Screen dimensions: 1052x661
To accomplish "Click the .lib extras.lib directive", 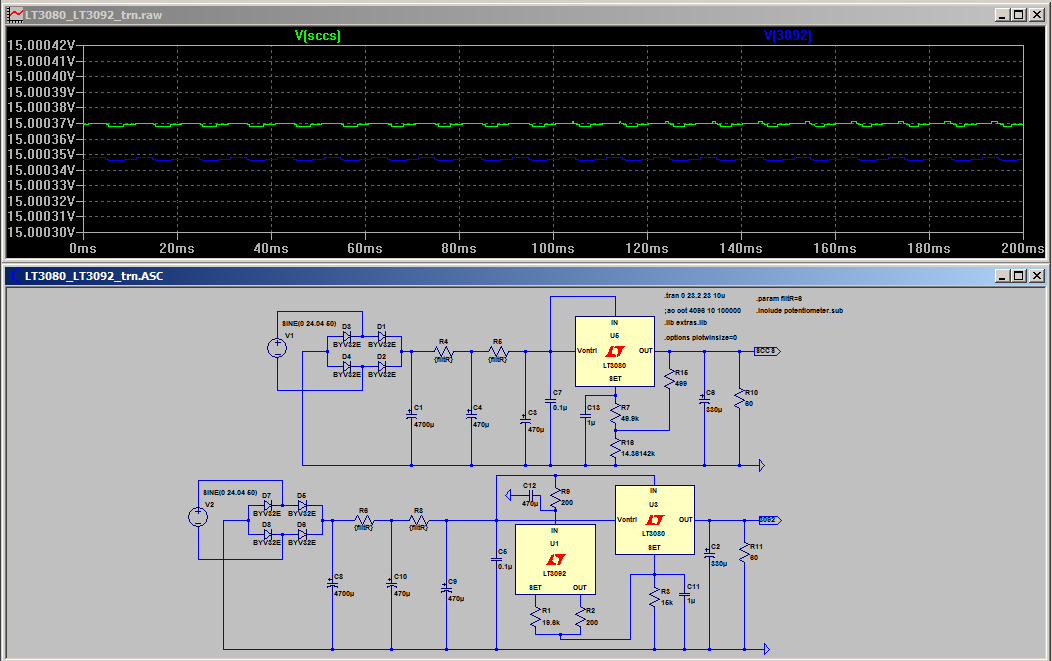I will coord(685,323).
